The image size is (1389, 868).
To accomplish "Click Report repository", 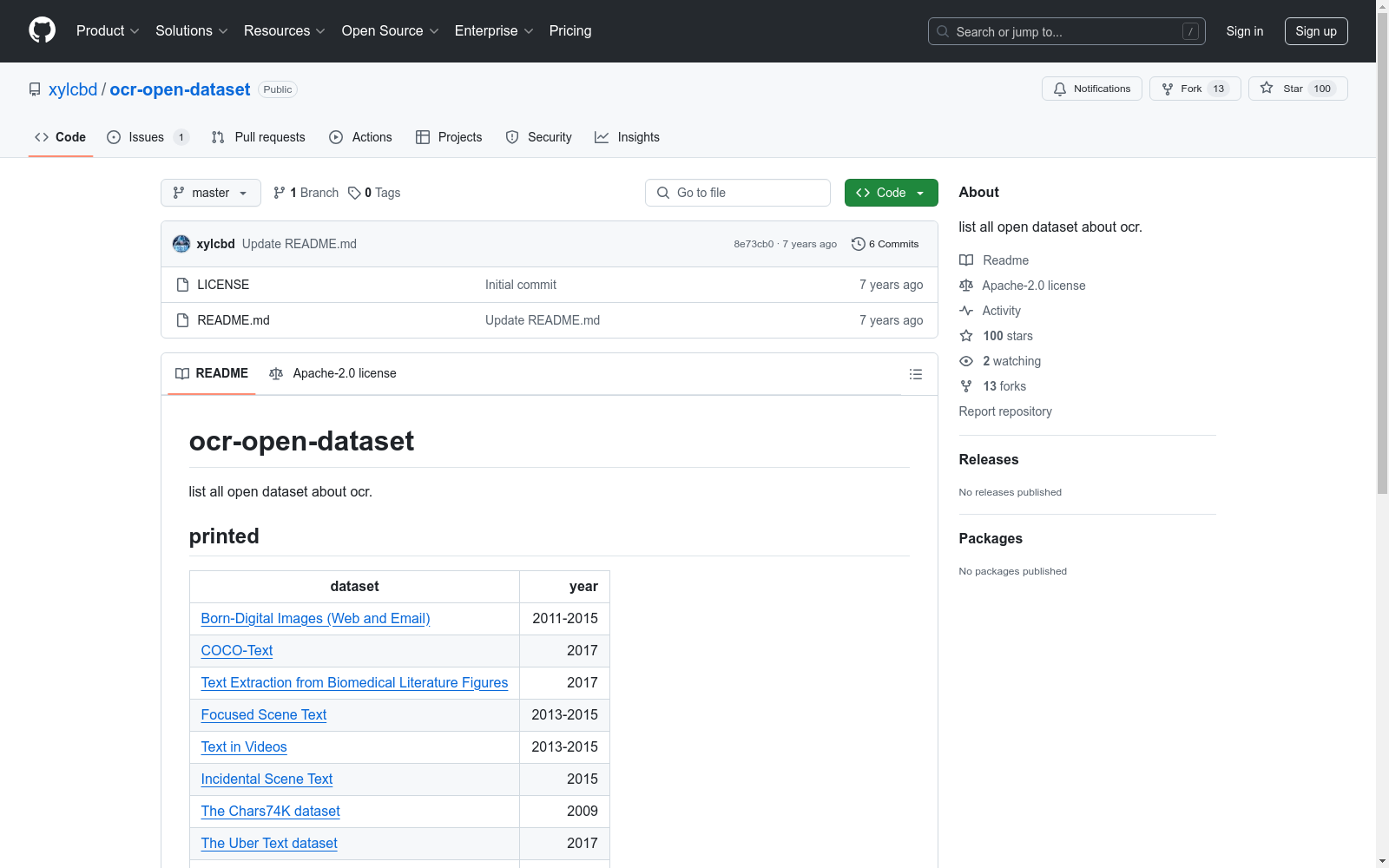I will coord(1005,411).
